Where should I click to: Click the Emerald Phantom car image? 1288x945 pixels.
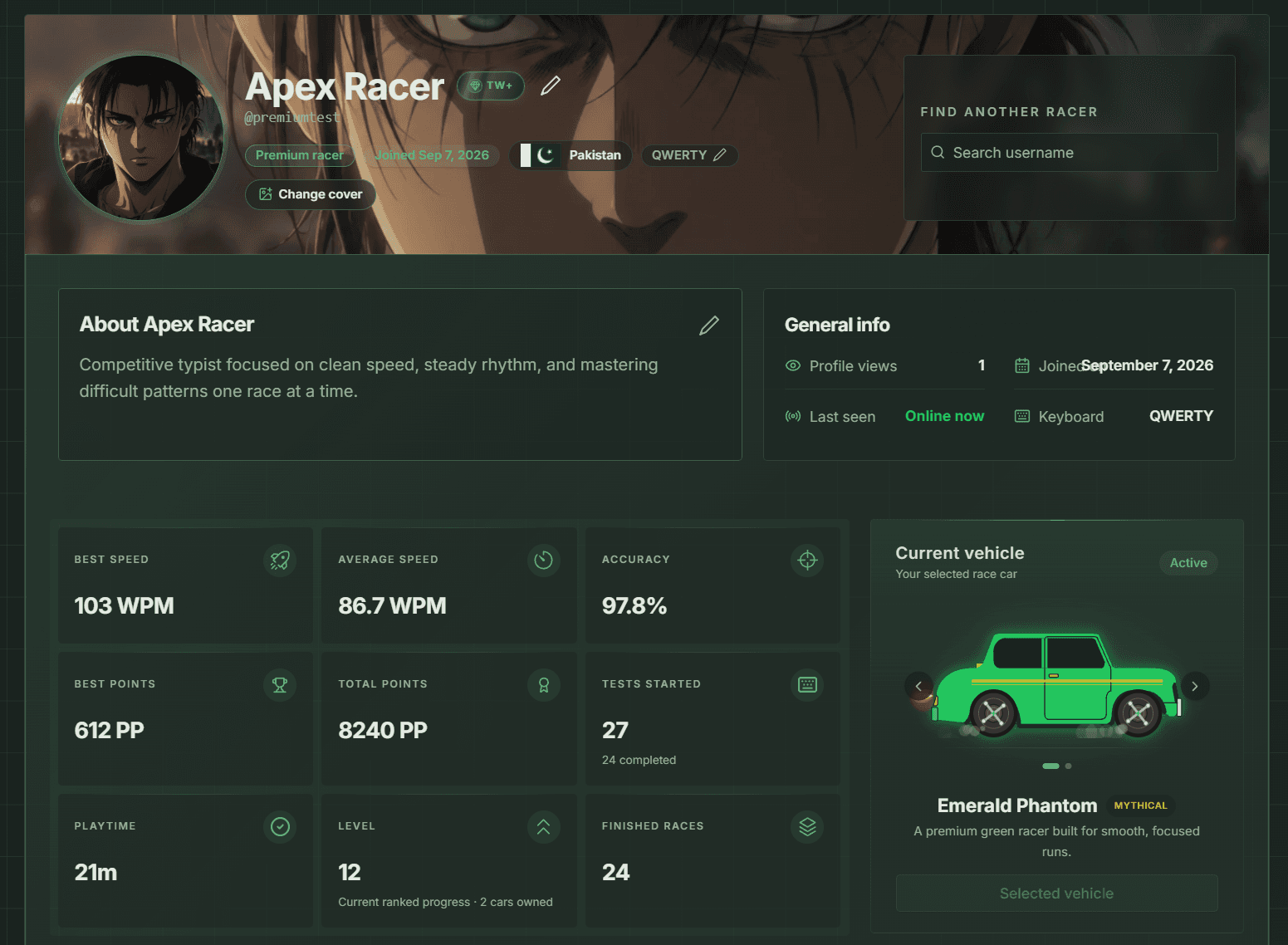[1056, 684]
